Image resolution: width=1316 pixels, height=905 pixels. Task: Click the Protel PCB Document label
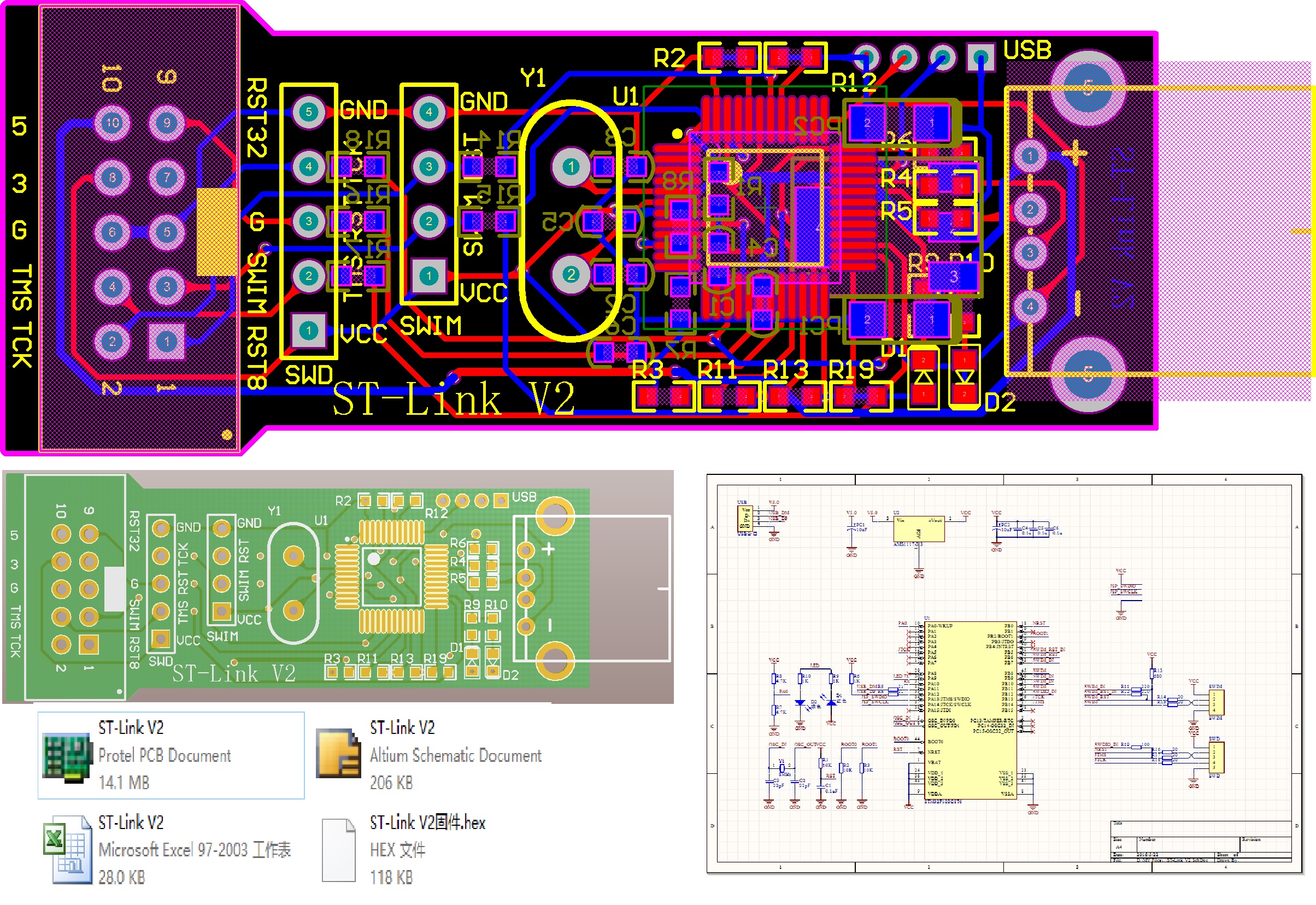(x=164, y=755)
